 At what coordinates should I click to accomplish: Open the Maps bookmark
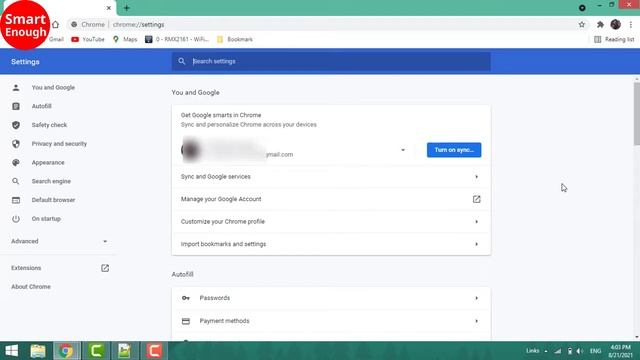125,39
